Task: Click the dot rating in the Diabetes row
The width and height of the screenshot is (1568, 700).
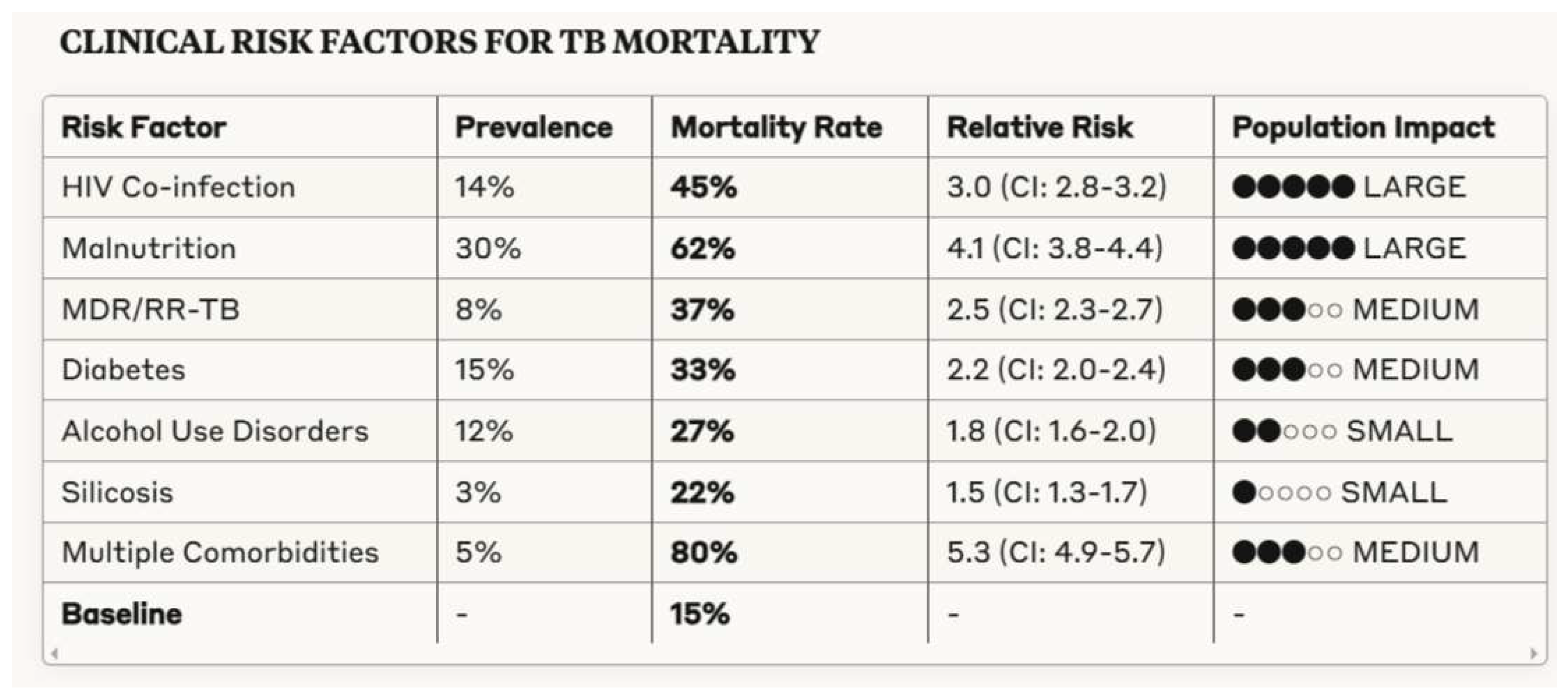Action: [1287, 369]
